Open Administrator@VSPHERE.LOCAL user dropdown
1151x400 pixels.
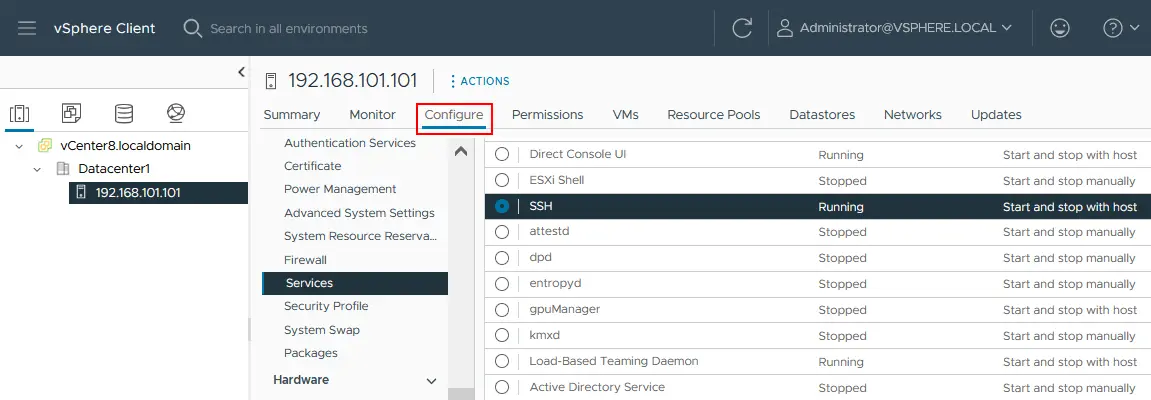click(905, 28)
